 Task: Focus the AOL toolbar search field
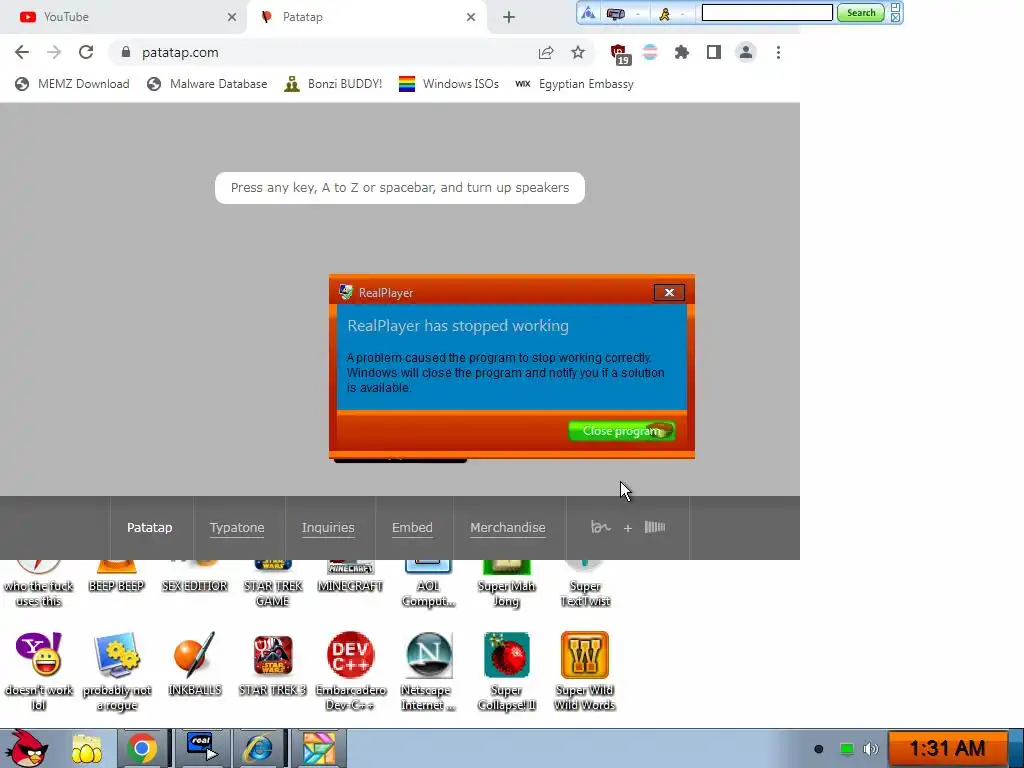coord(767,13)
